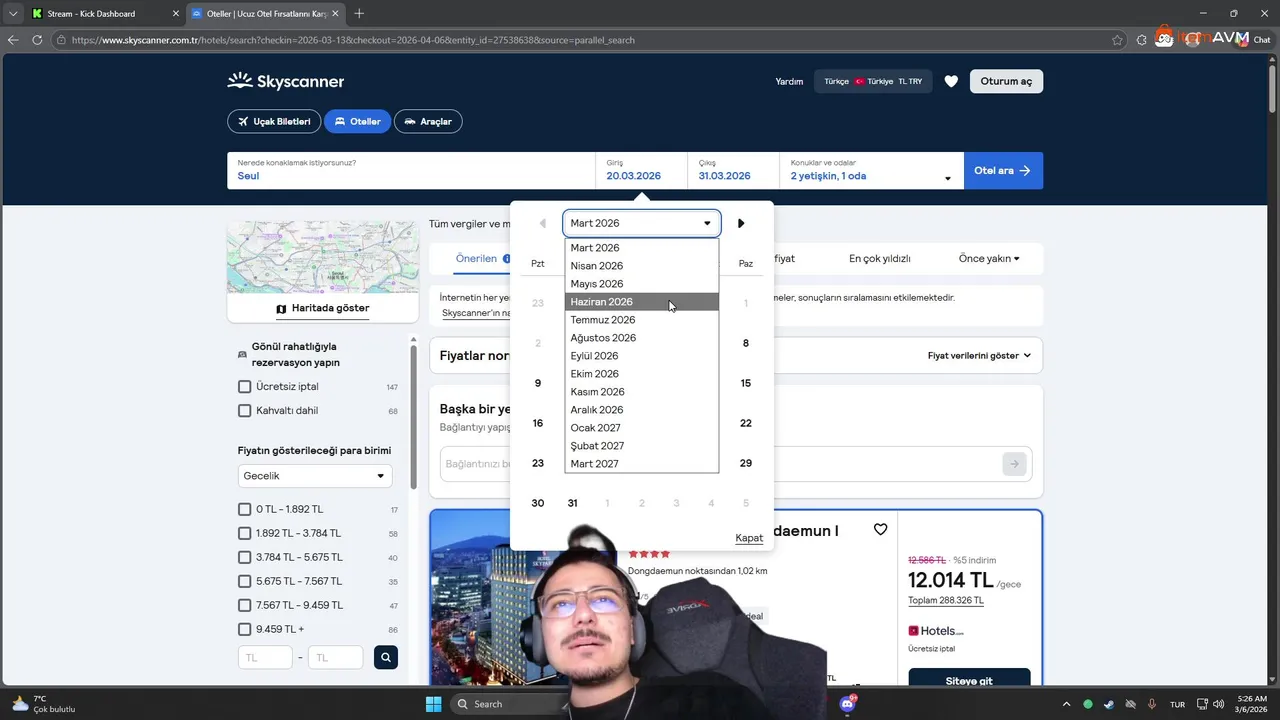Select day 31 in calendar

click(572, 503)
